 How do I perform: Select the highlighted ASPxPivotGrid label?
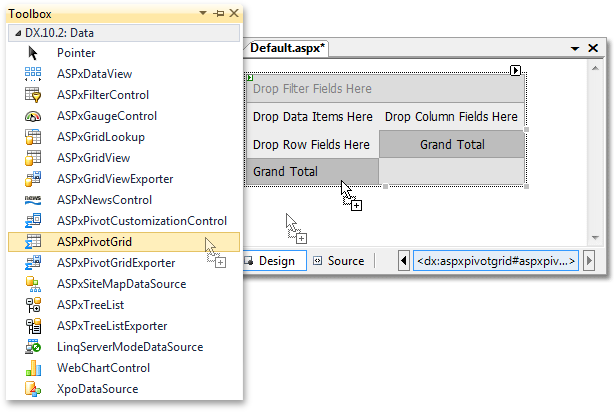click(94, 242)
